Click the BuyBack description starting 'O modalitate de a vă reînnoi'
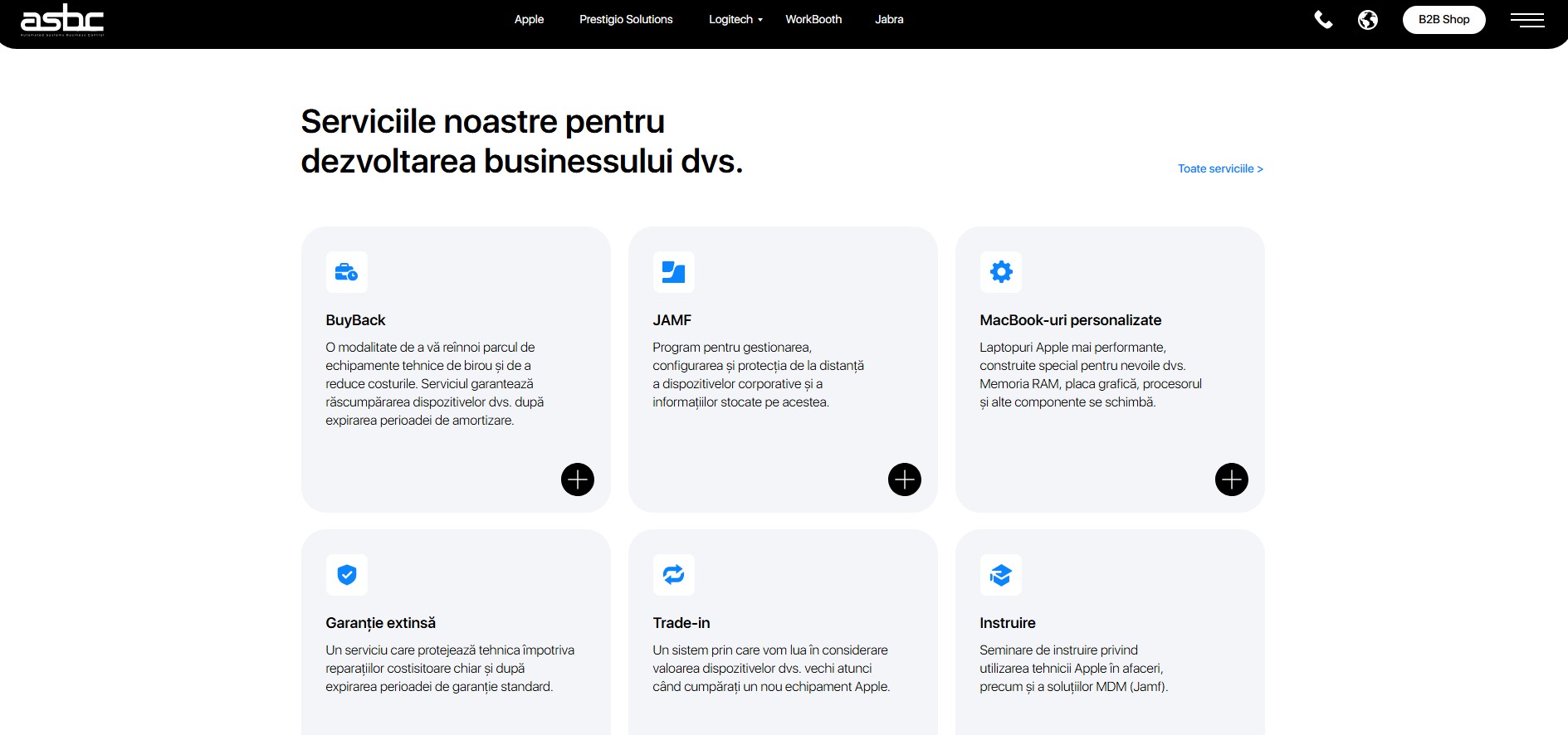 click(x=435, y=384)
